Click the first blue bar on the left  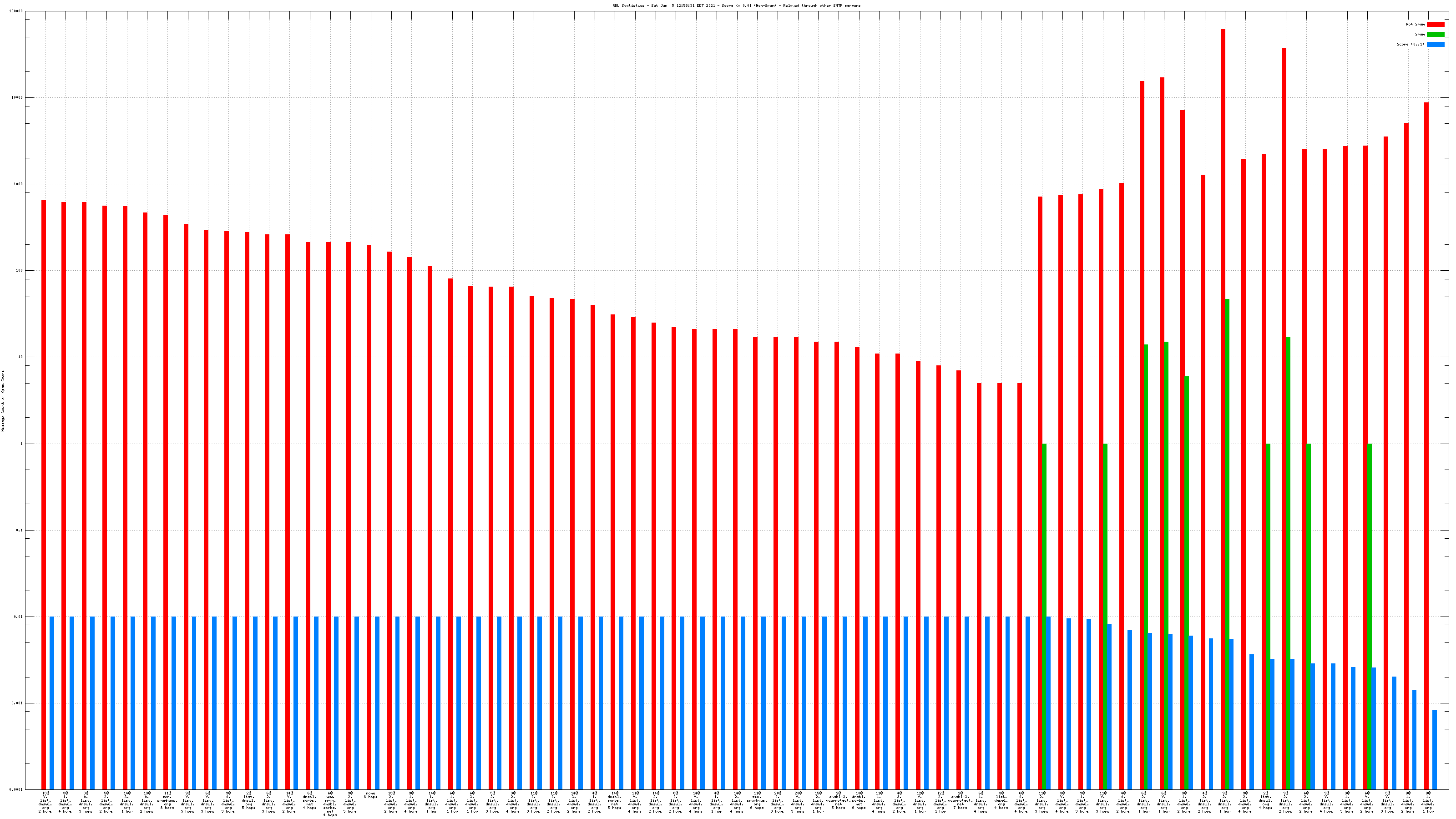52,703
